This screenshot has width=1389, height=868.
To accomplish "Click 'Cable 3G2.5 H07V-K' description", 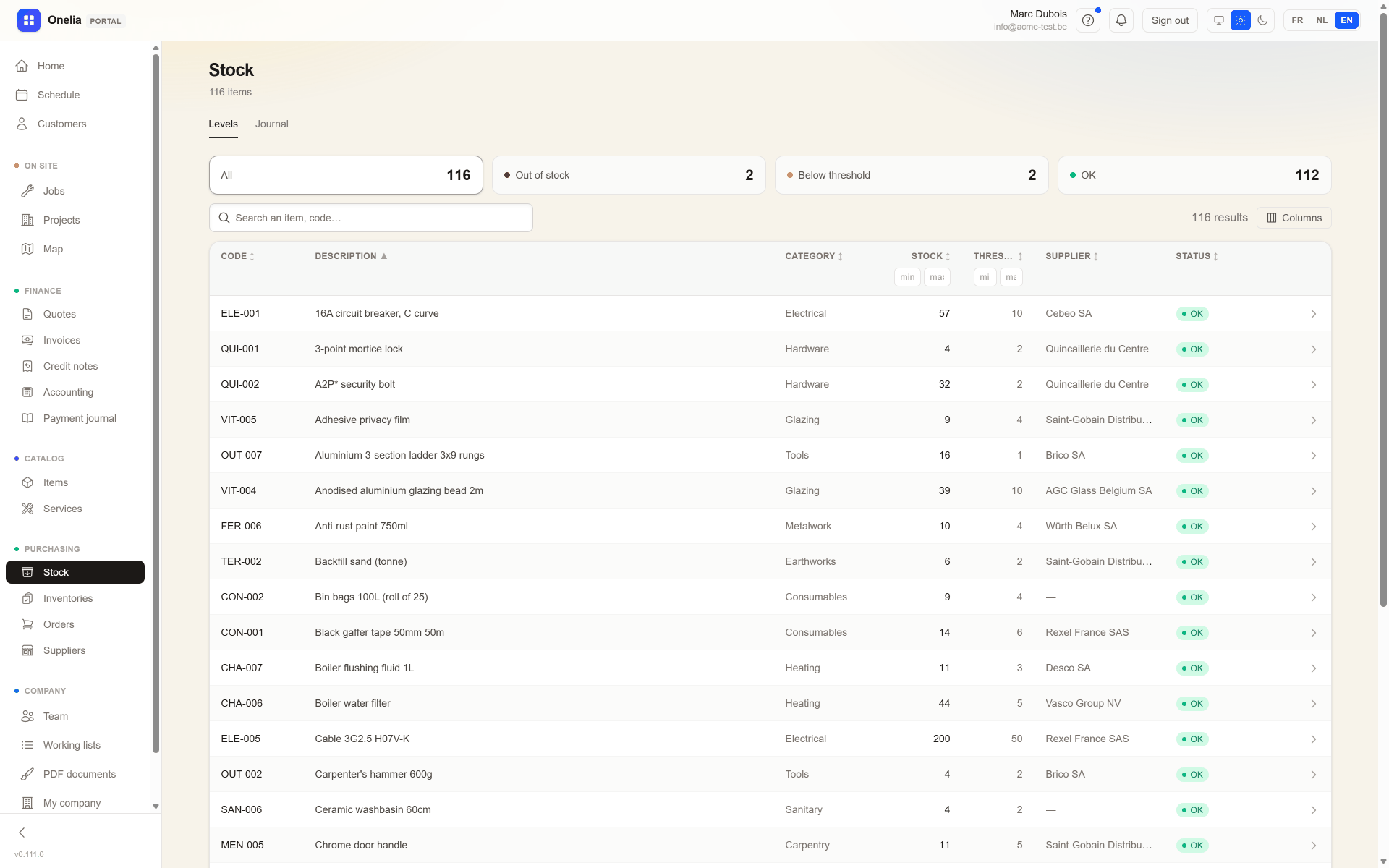I will coord(362,739).
